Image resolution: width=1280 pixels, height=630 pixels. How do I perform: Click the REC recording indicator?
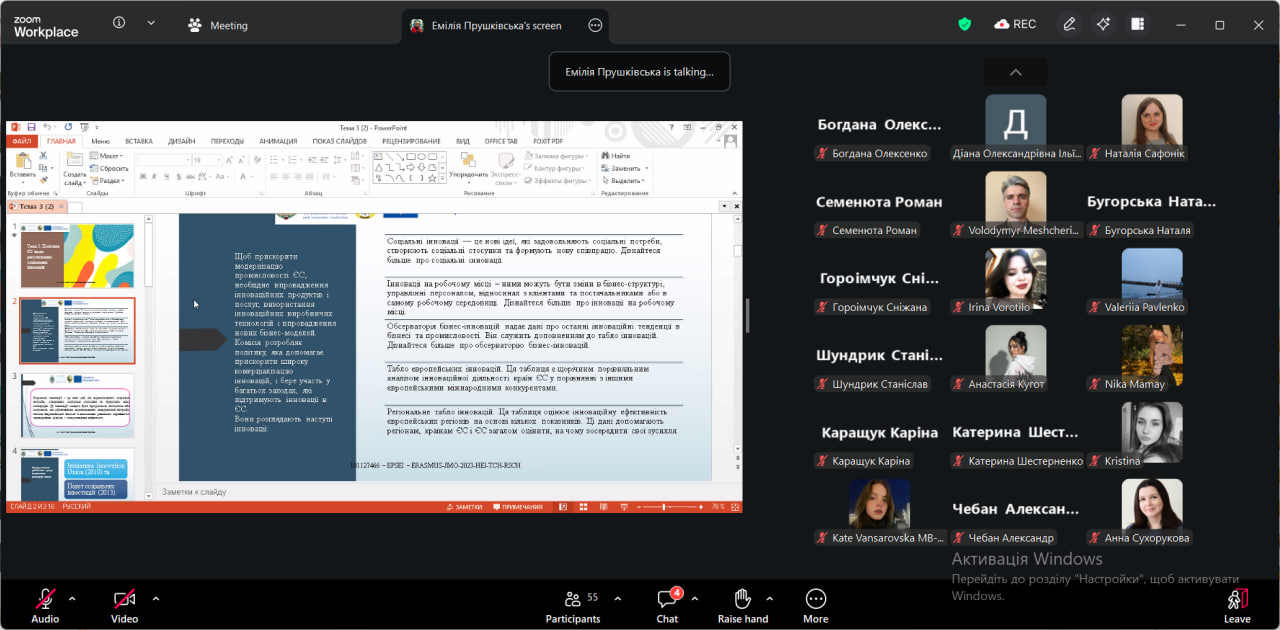point(1015,24)
